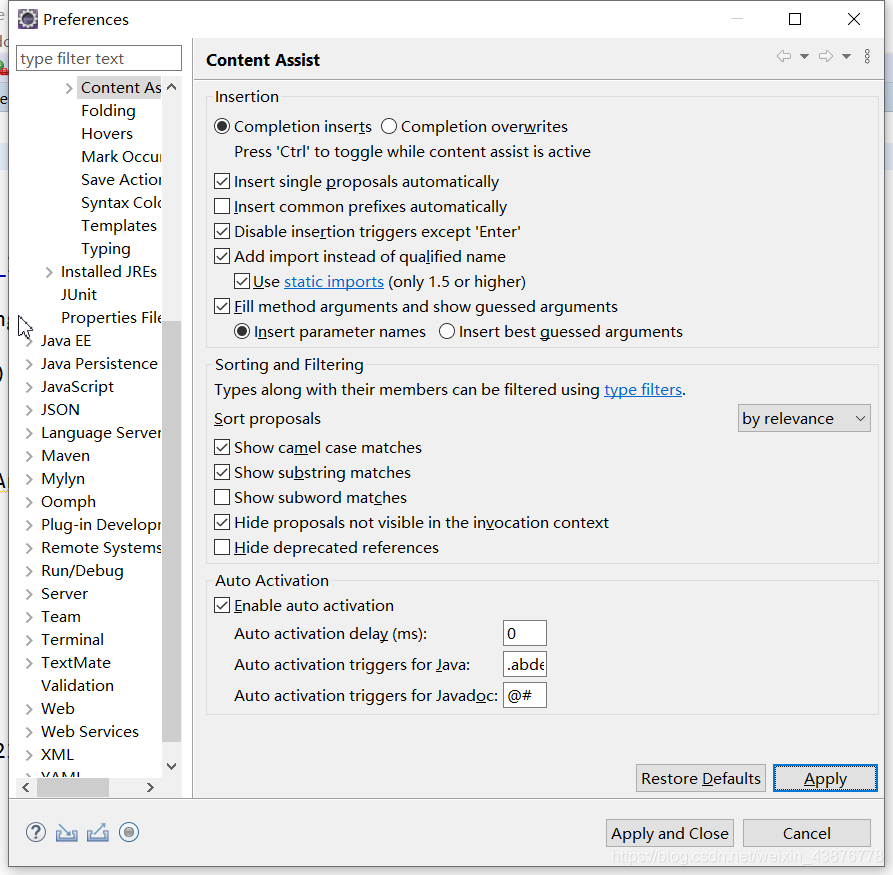Click the Auto activation delay field
Image resolution: width=893 pixels, height=875 pixels.
[525, 633]
